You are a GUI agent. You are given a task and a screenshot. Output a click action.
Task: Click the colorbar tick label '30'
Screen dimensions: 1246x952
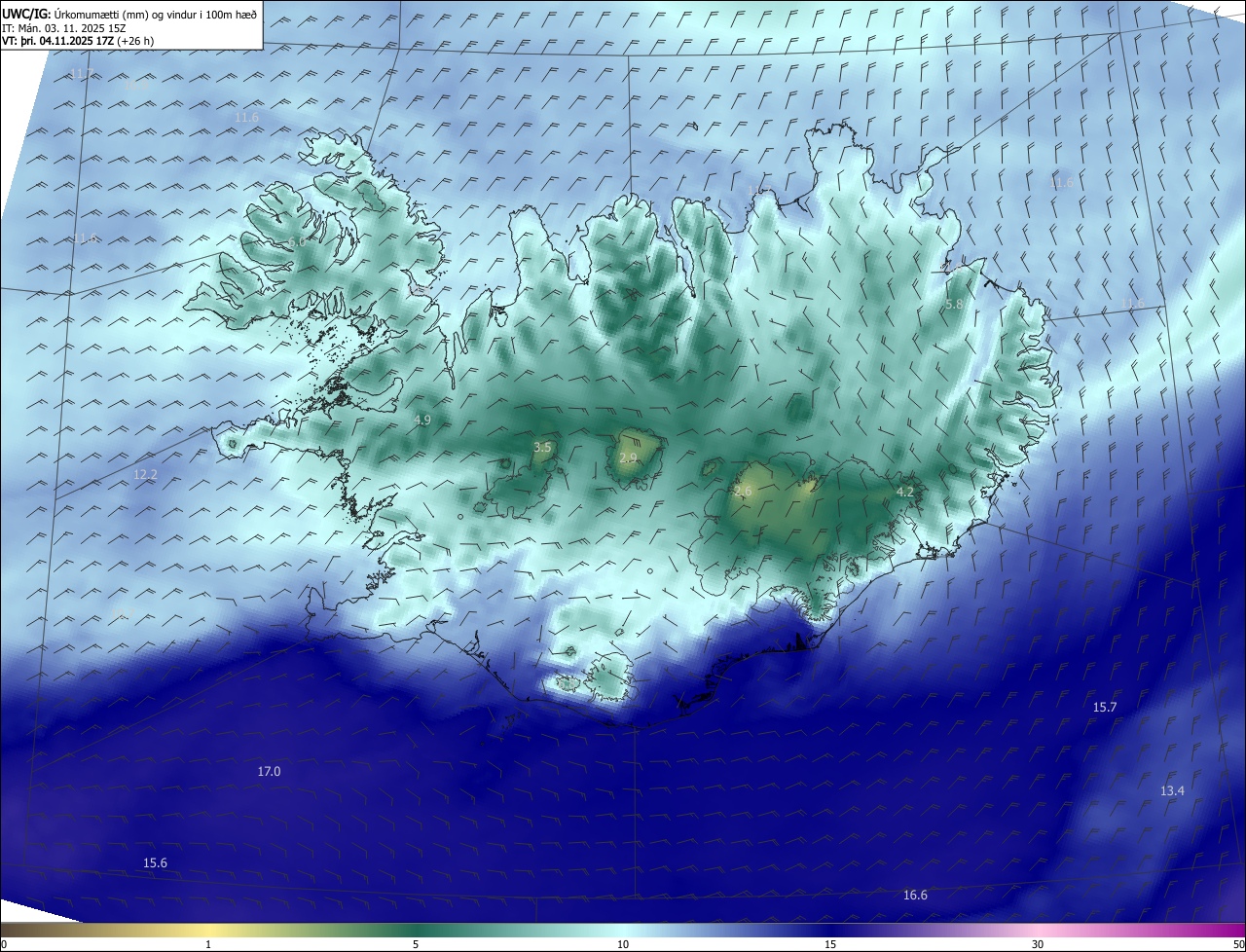1038,944
